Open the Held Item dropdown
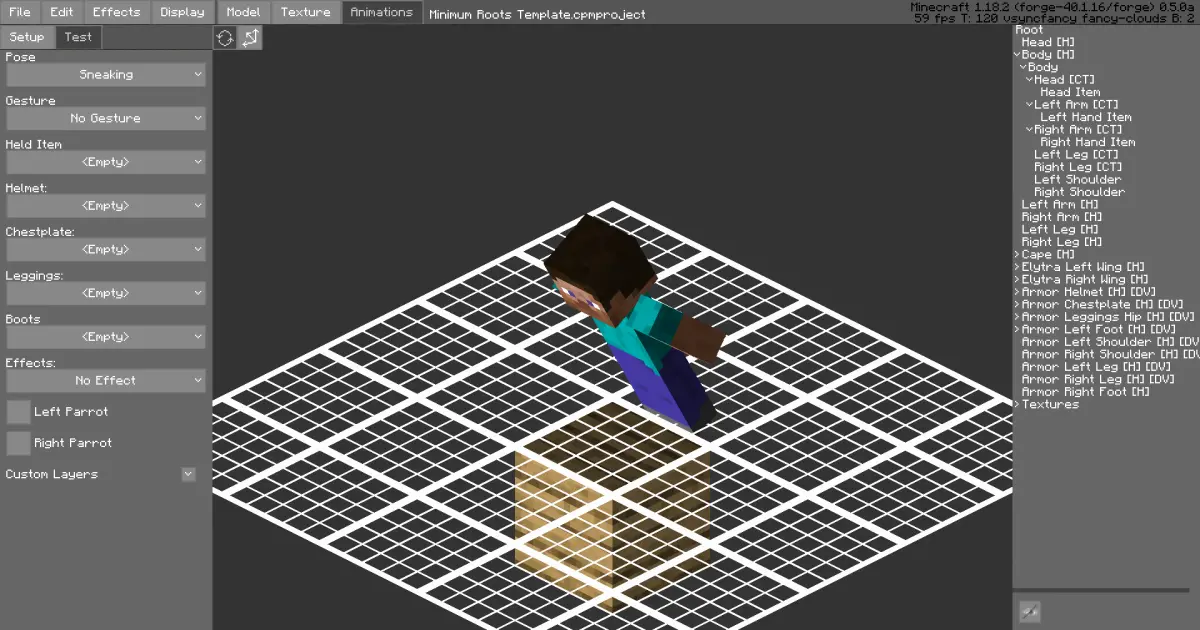Screen dimensions: 1200x630 coord(106,162)
